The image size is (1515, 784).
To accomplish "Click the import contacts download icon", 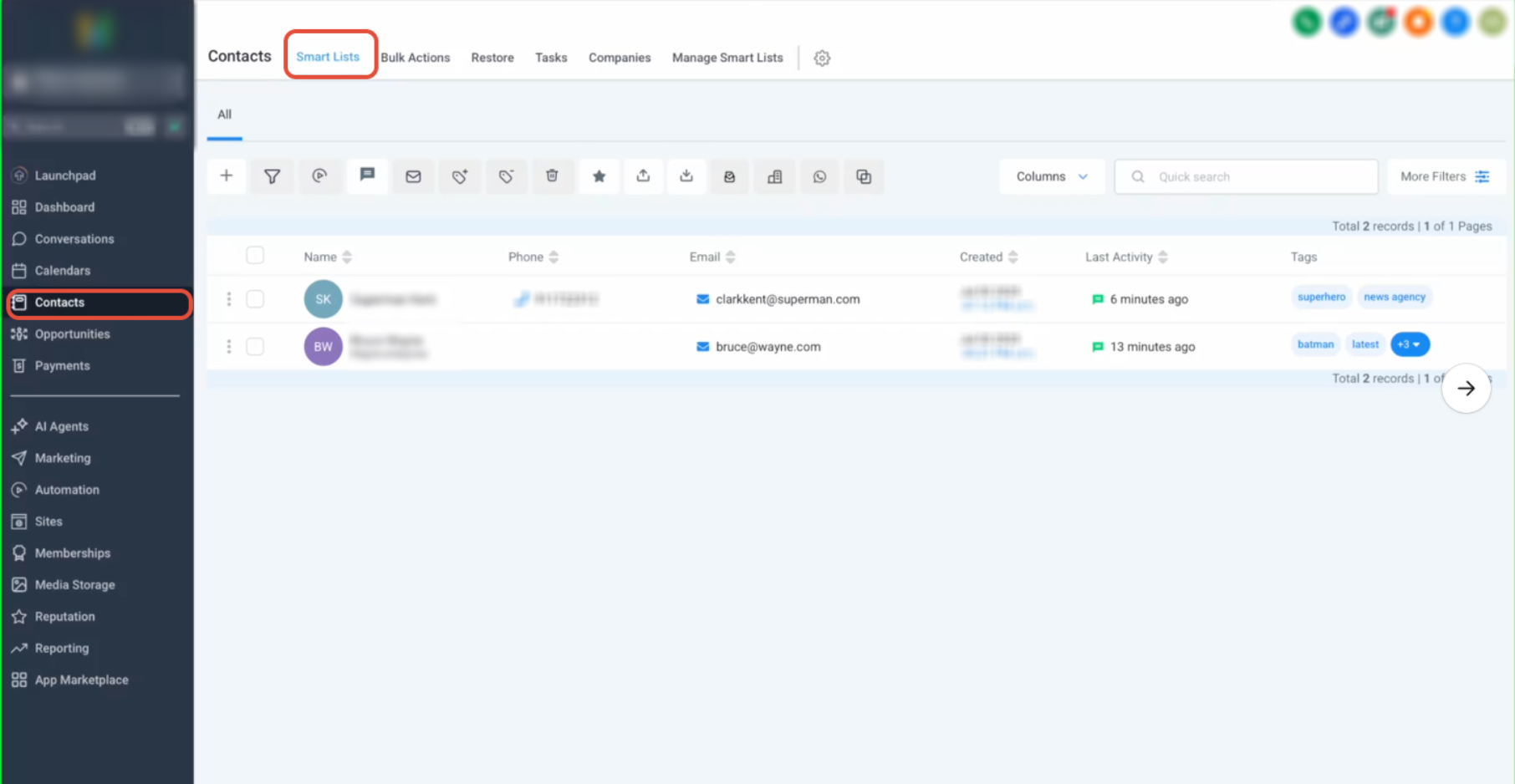I will click(x=686, y=176).
